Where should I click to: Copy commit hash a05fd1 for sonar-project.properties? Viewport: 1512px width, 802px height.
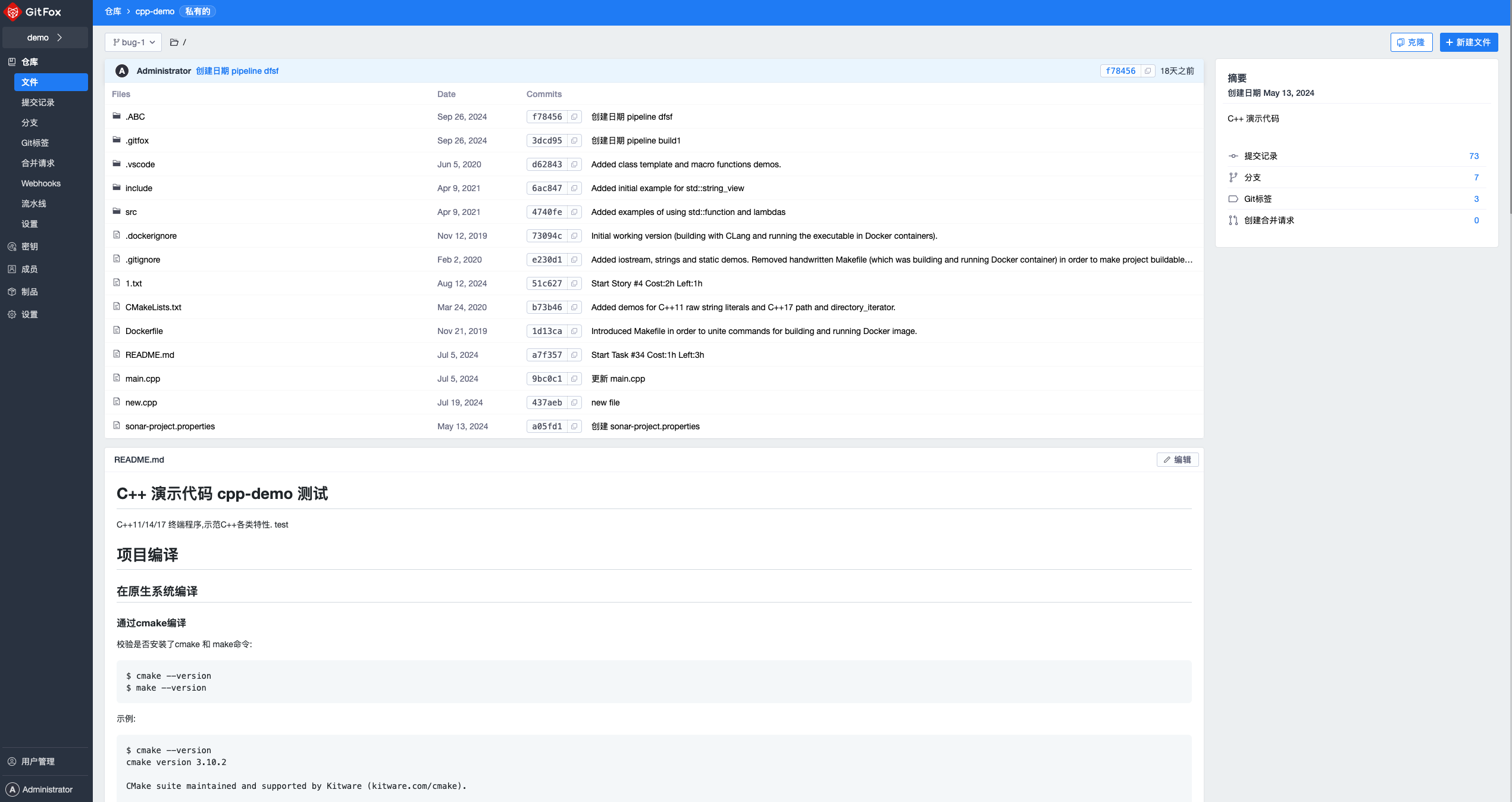tap(574, 426)
